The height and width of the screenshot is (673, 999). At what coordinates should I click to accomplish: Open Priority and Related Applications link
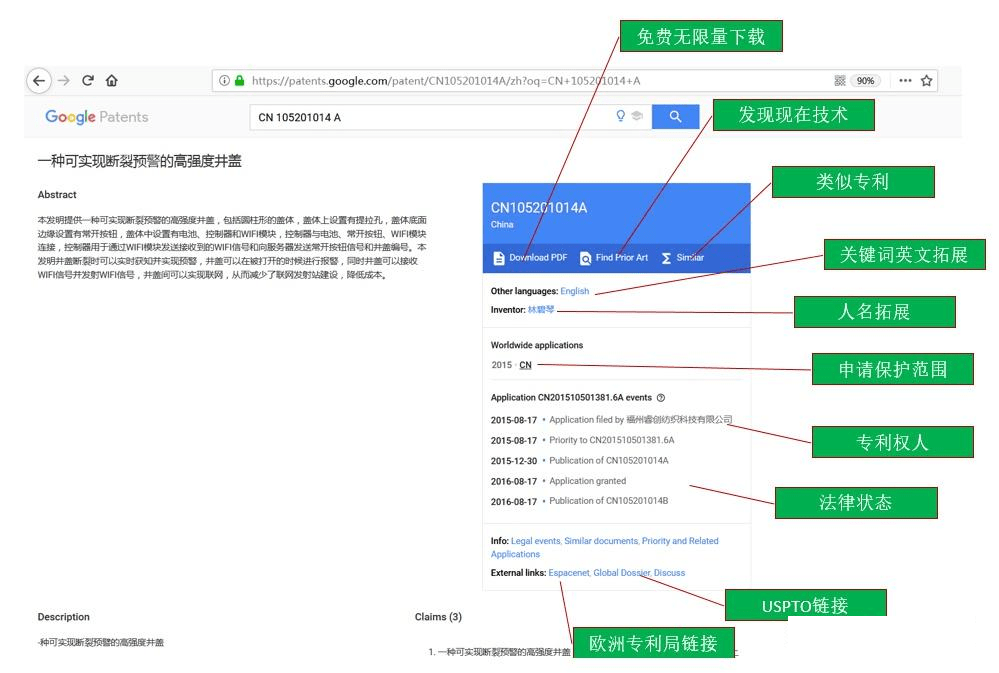point(605,547)
